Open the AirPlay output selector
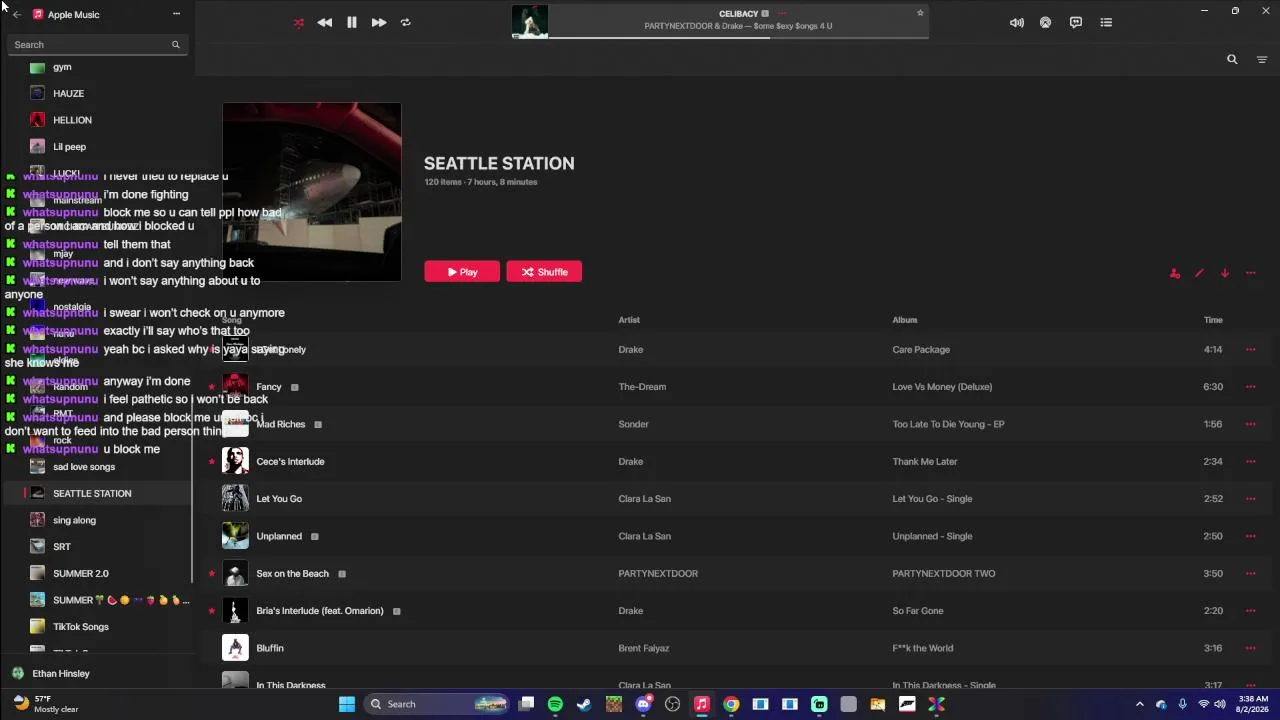This screenshot has height=720, width=1280. 1046,22
